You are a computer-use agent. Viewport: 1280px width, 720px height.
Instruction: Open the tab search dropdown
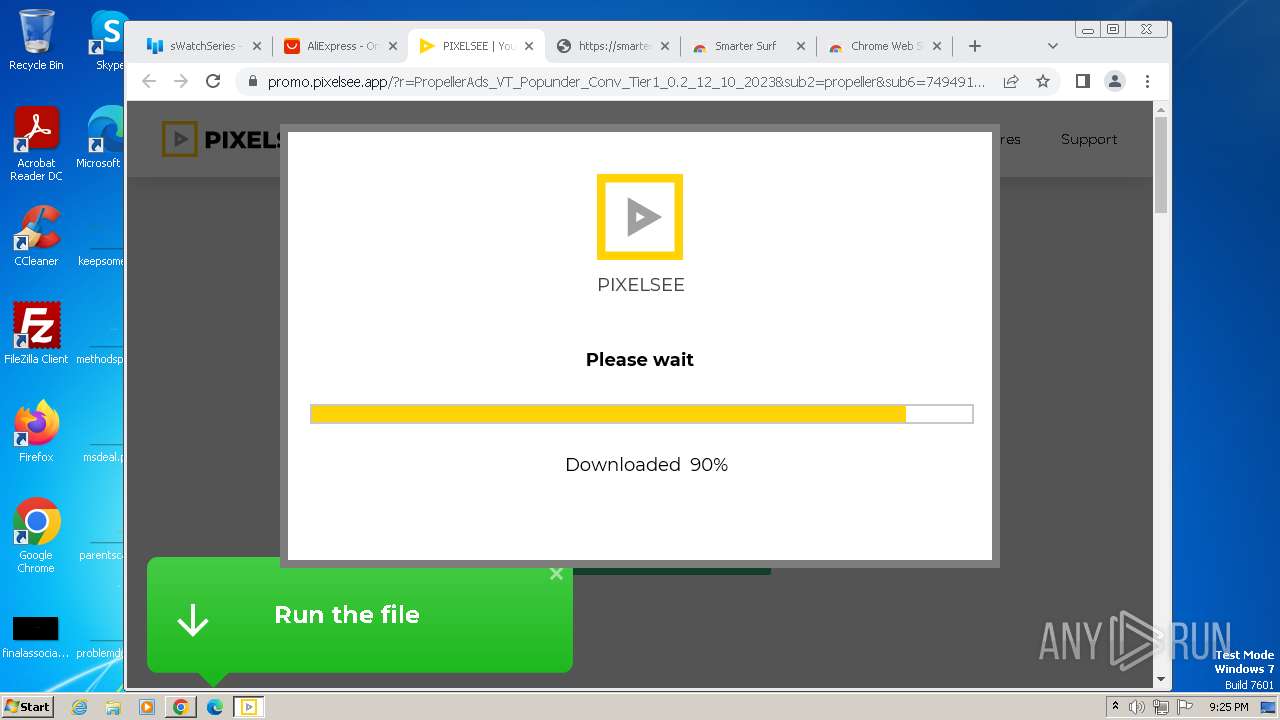[x=1052, y=46]
